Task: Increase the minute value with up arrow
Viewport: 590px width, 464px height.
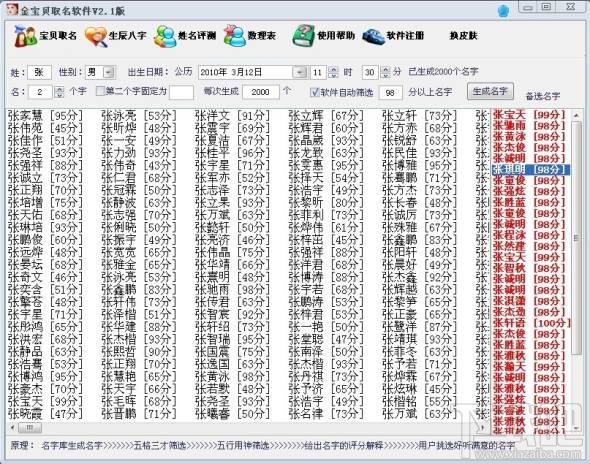Action: tap(385, 69)
